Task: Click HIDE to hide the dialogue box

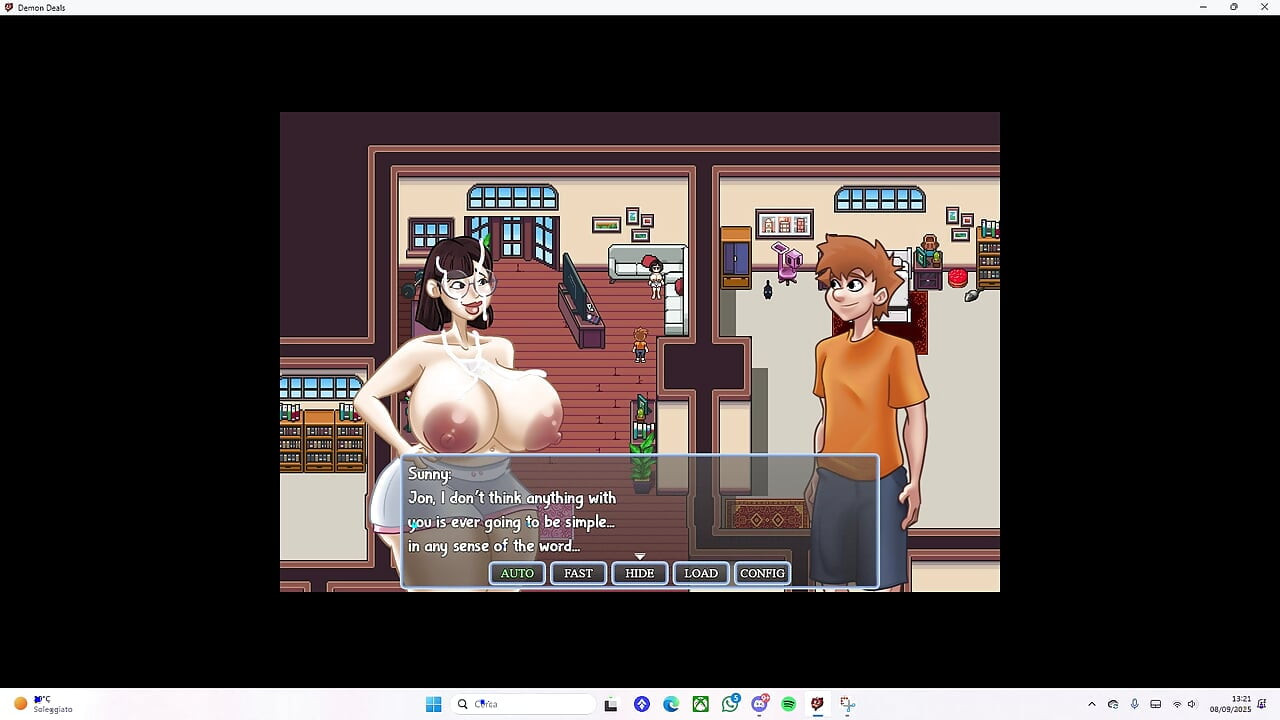Action: 640,573
